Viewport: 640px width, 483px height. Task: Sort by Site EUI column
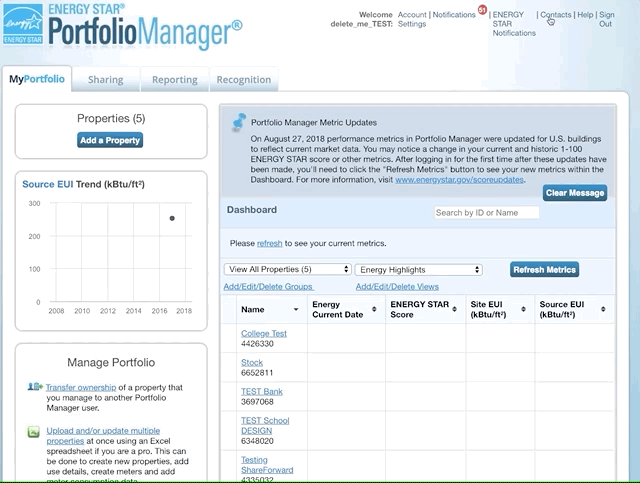pyautogui.click(x=523, y=309)
